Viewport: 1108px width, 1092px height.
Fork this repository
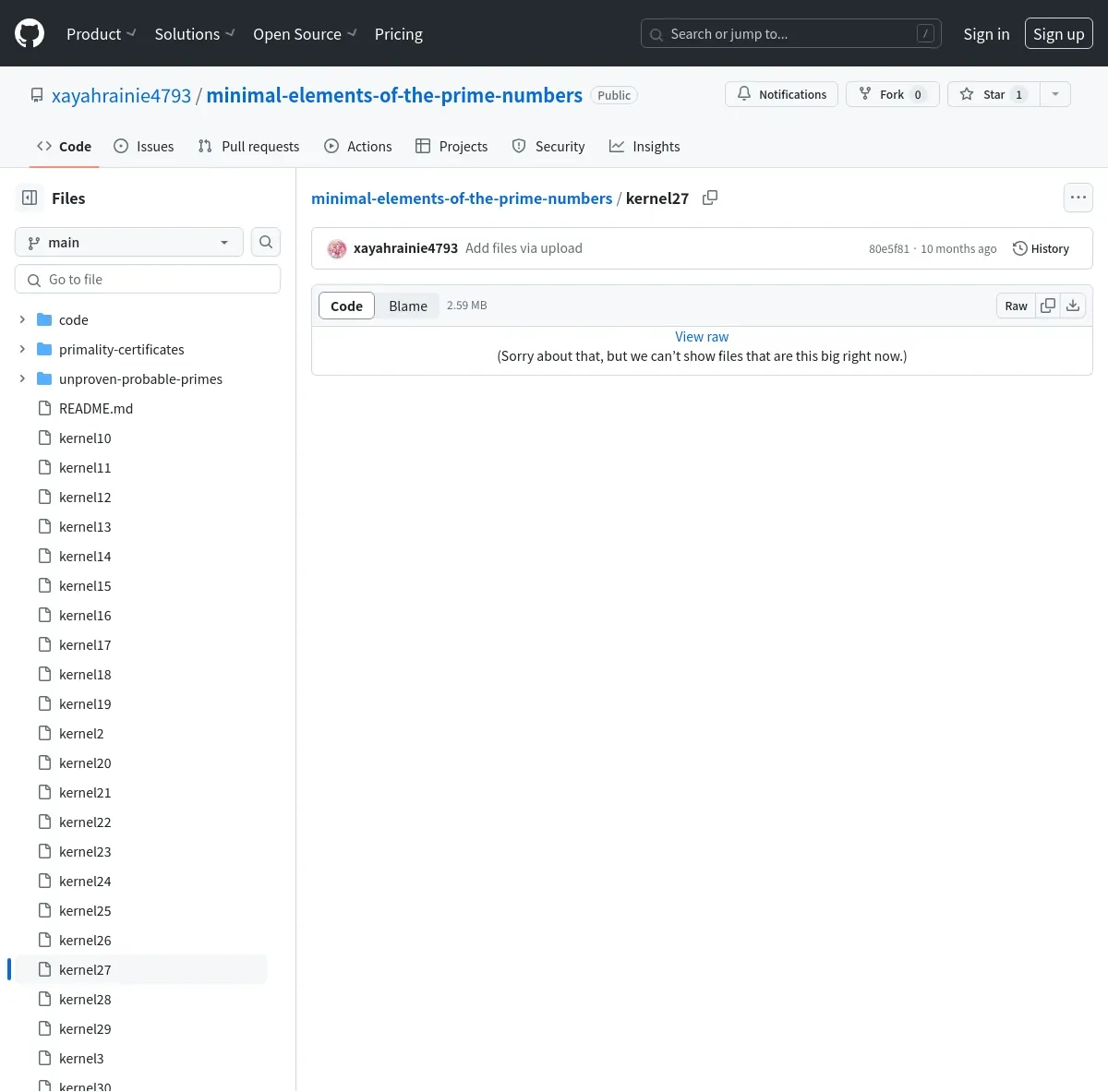(892, 94)
